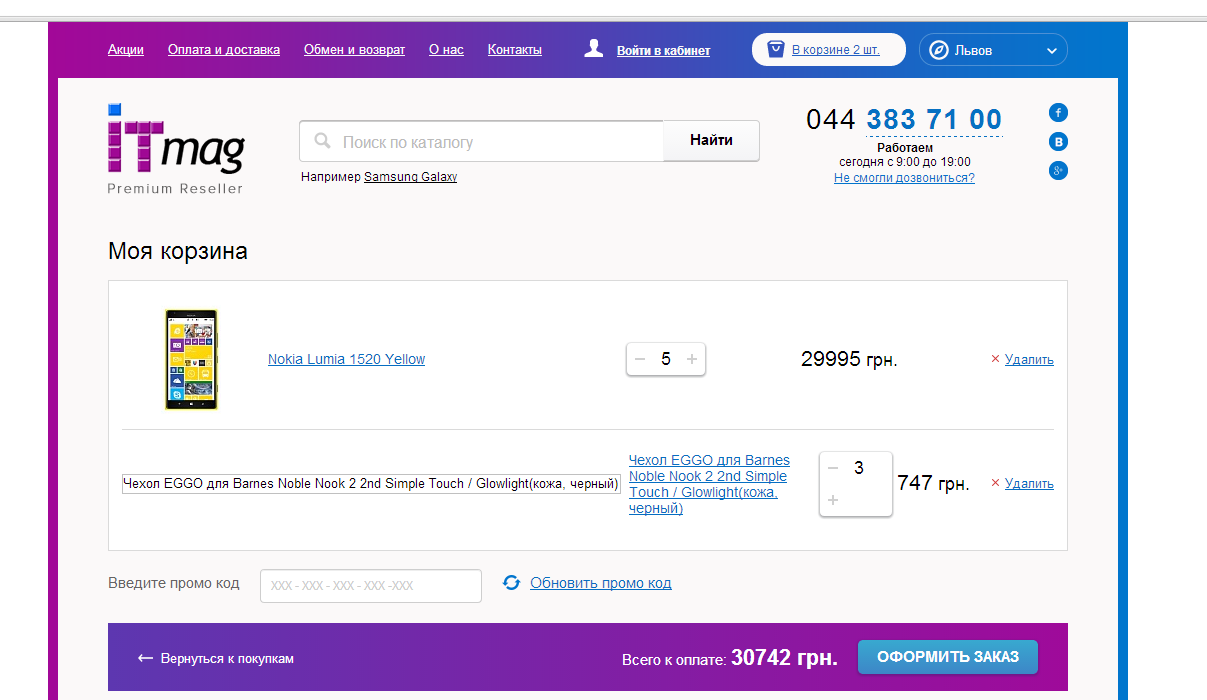
Task: Click the Чехол EGGO missing image placeholder
Action: 371,484
